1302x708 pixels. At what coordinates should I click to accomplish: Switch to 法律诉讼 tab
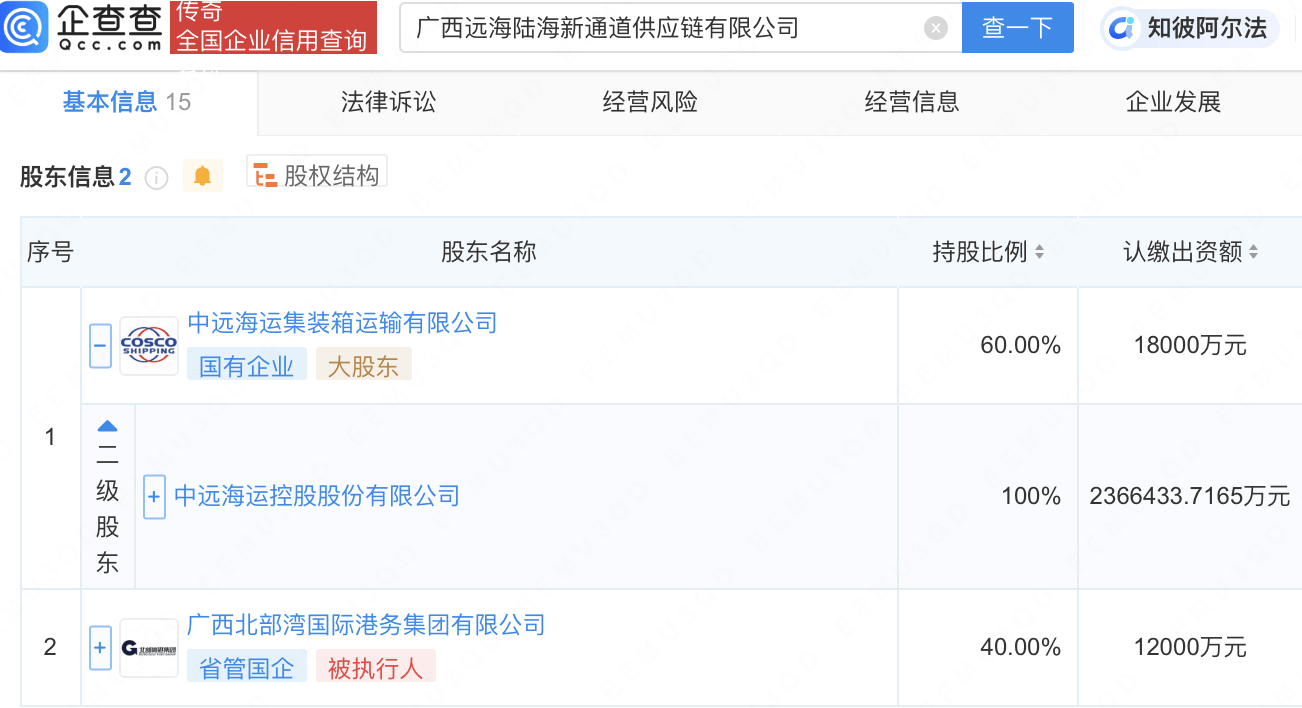click(389, 102)
